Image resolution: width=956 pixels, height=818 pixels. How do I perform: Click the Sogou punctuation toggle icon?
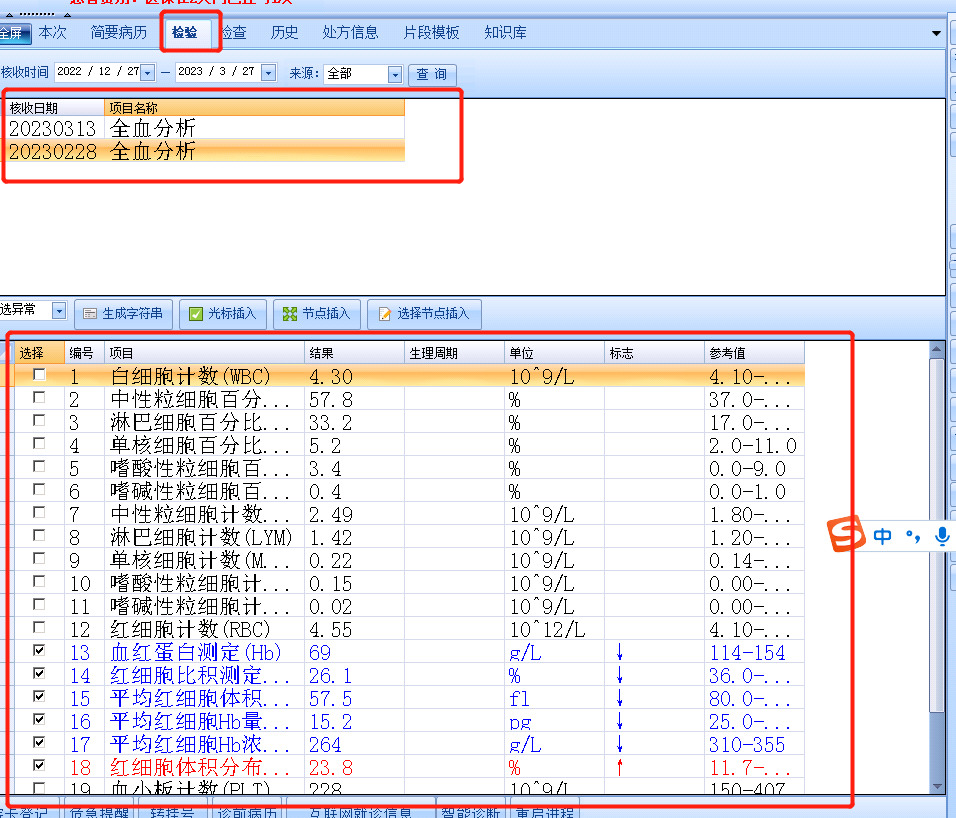pyautogui.click(x=913, y=536)
